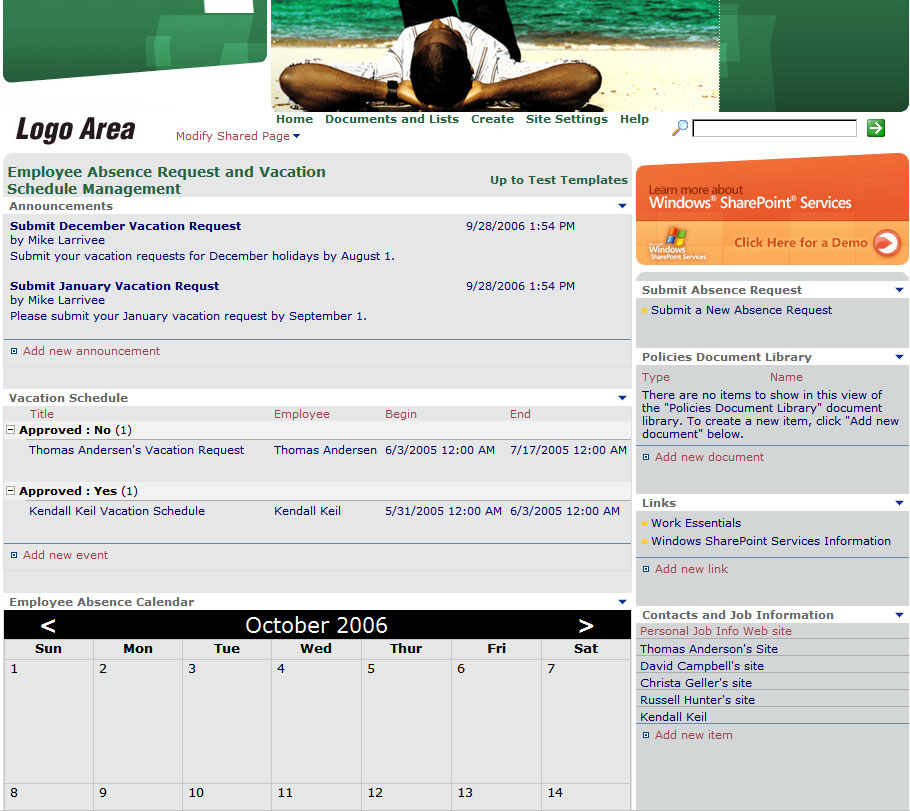Sort Vacation Schedule by Begin column
Image resolution: width=910 pixels, height=811 pixels.
click(401, 414)
